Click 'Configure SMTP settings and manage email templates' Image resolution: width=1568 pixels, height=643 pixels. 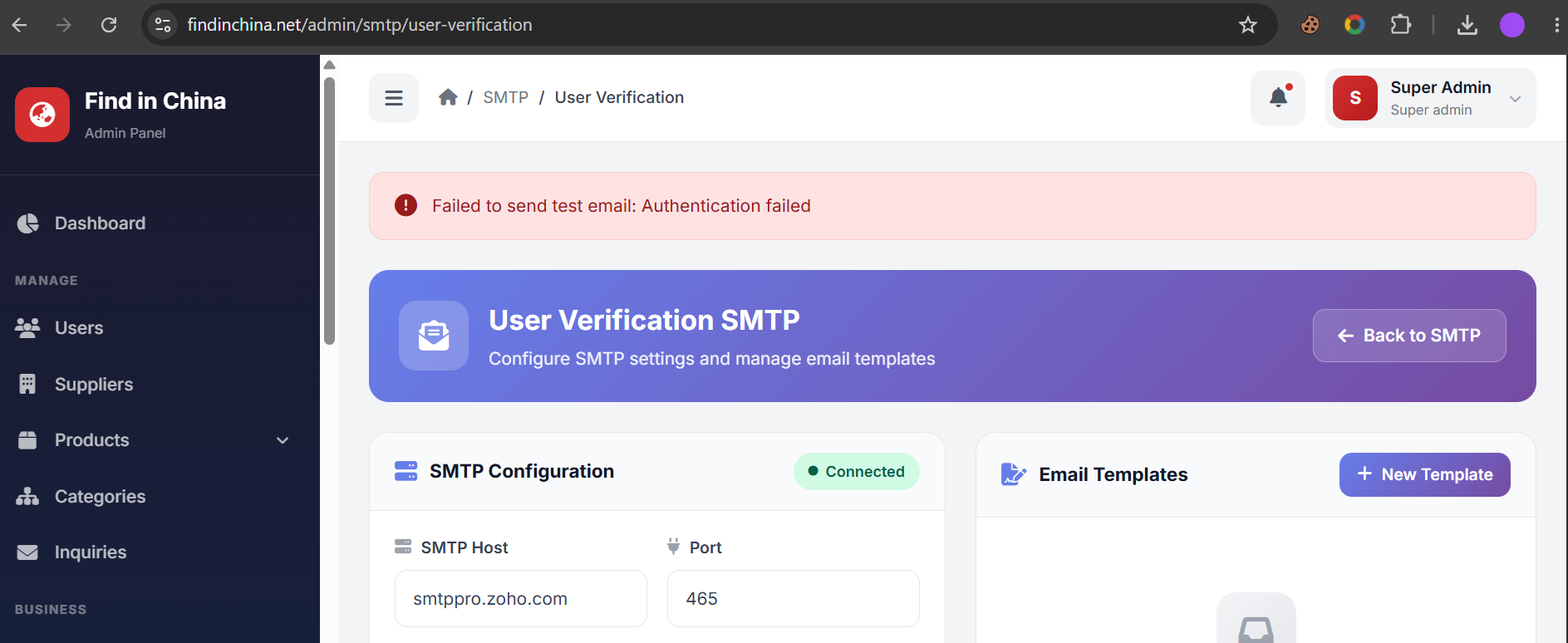point(711,358)
